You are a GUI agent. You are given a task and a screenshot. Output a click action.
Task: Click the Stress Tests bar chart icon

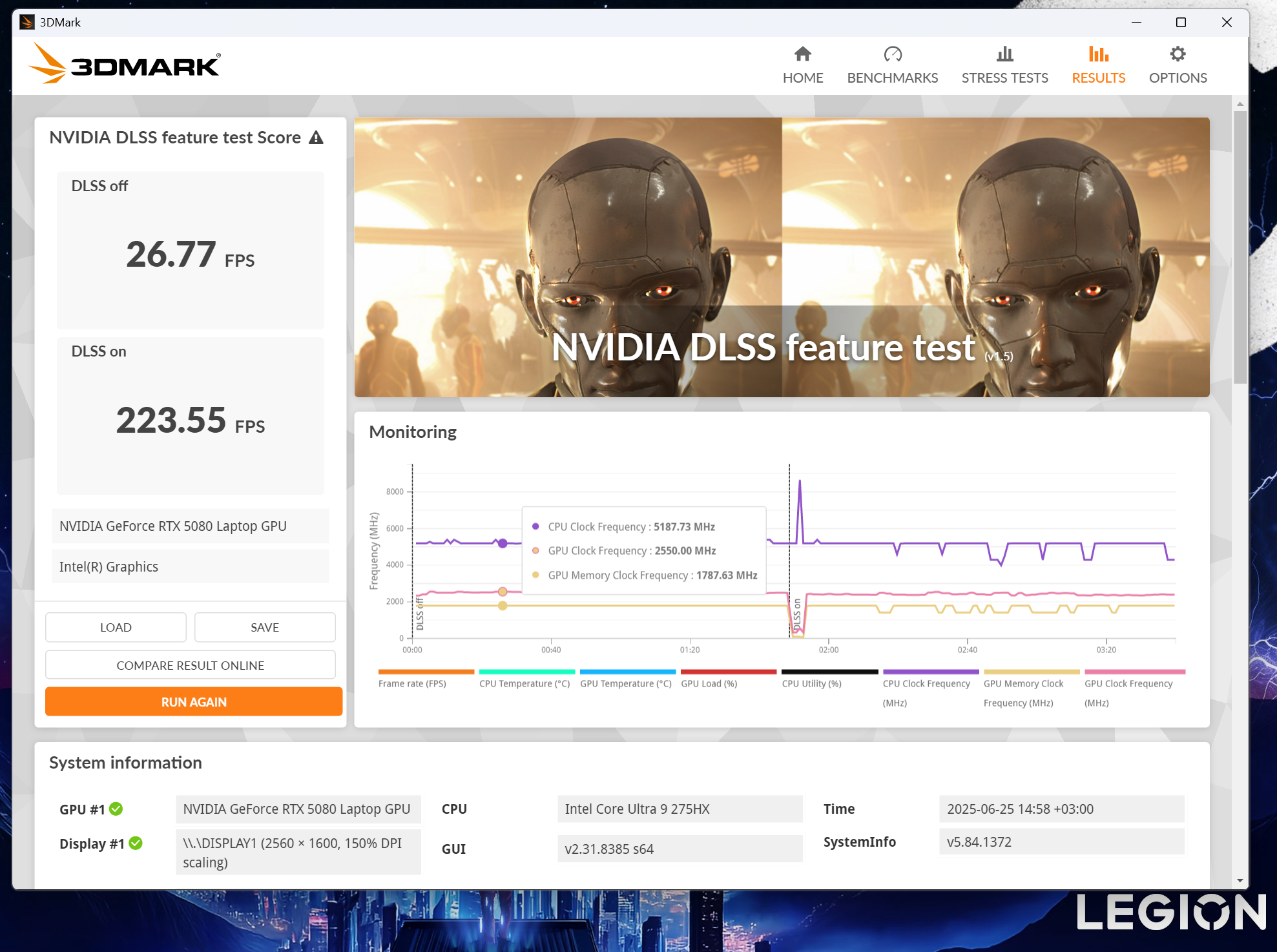1004,54
